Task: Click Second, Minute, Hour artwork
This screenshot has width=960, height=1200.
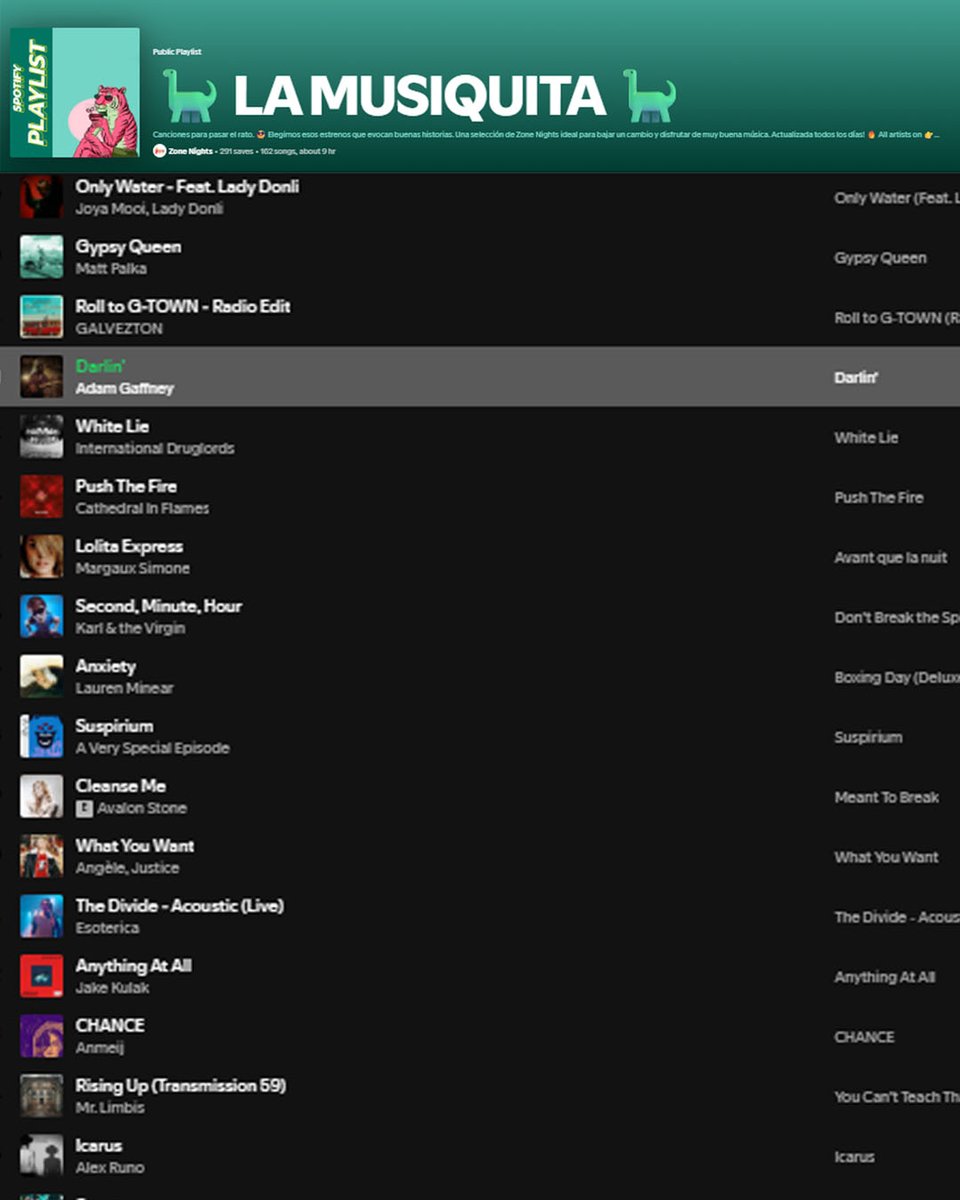Action: (x=41, y=617)
